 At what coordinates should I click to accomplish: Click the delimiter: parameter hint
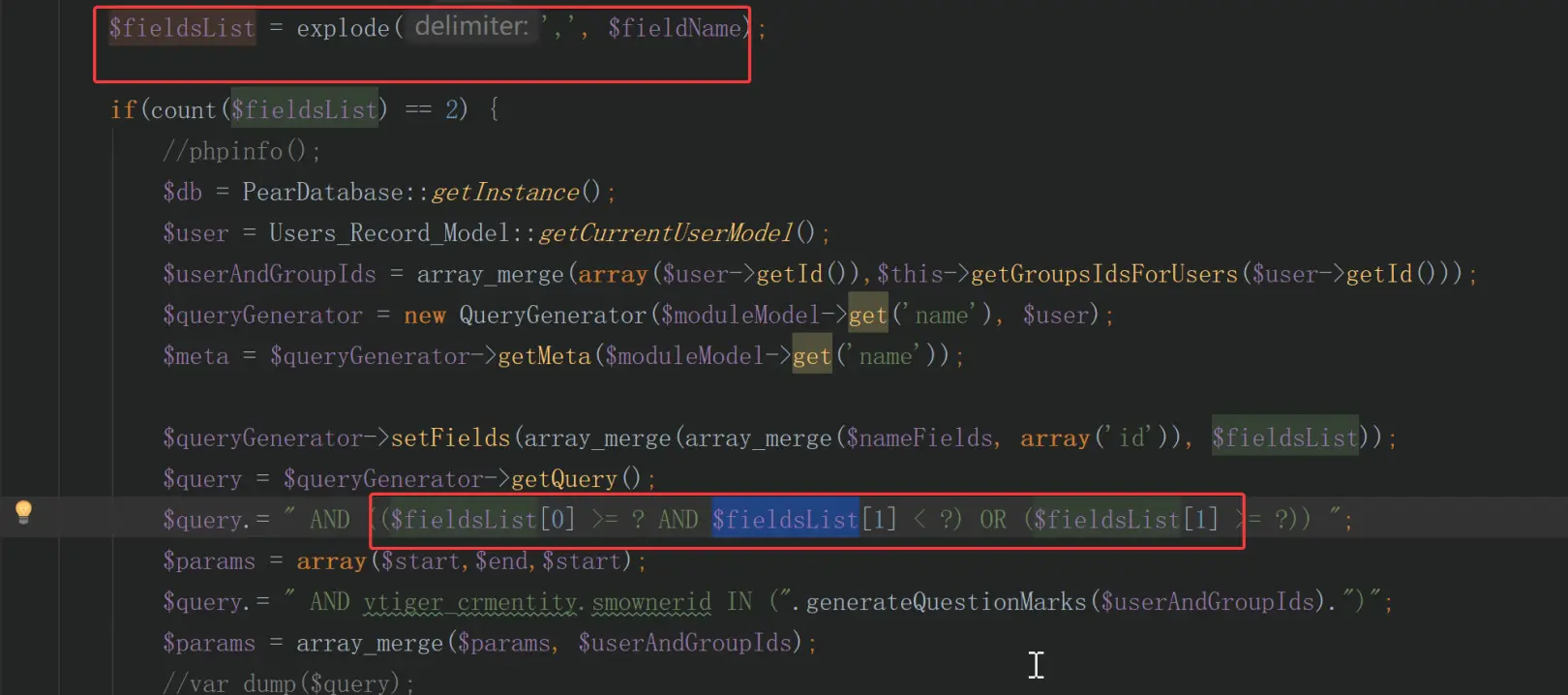(x=471, y=27)
